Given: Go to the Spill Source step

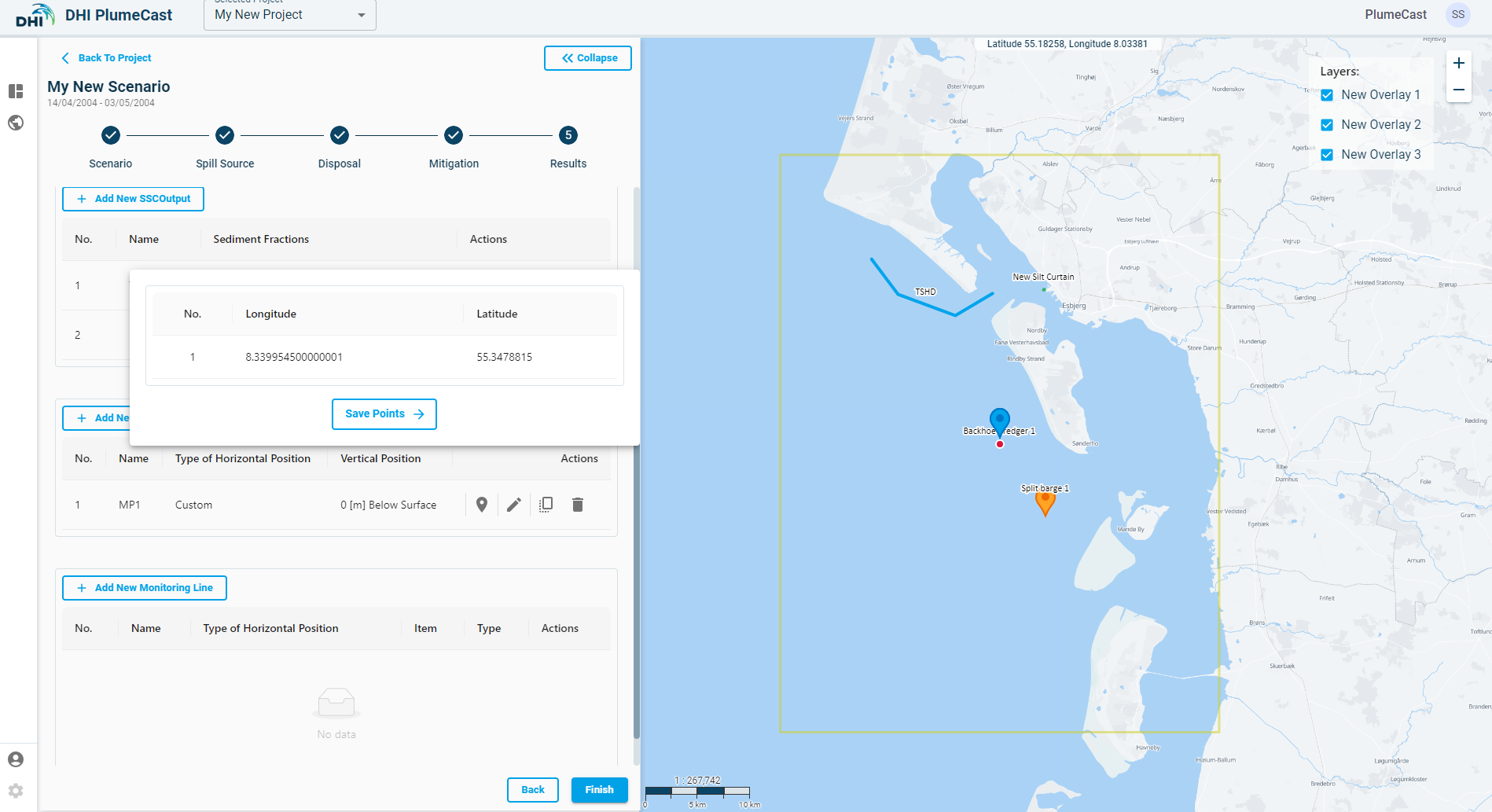Looking at the screenshot, I should click(x=225, y=136).
